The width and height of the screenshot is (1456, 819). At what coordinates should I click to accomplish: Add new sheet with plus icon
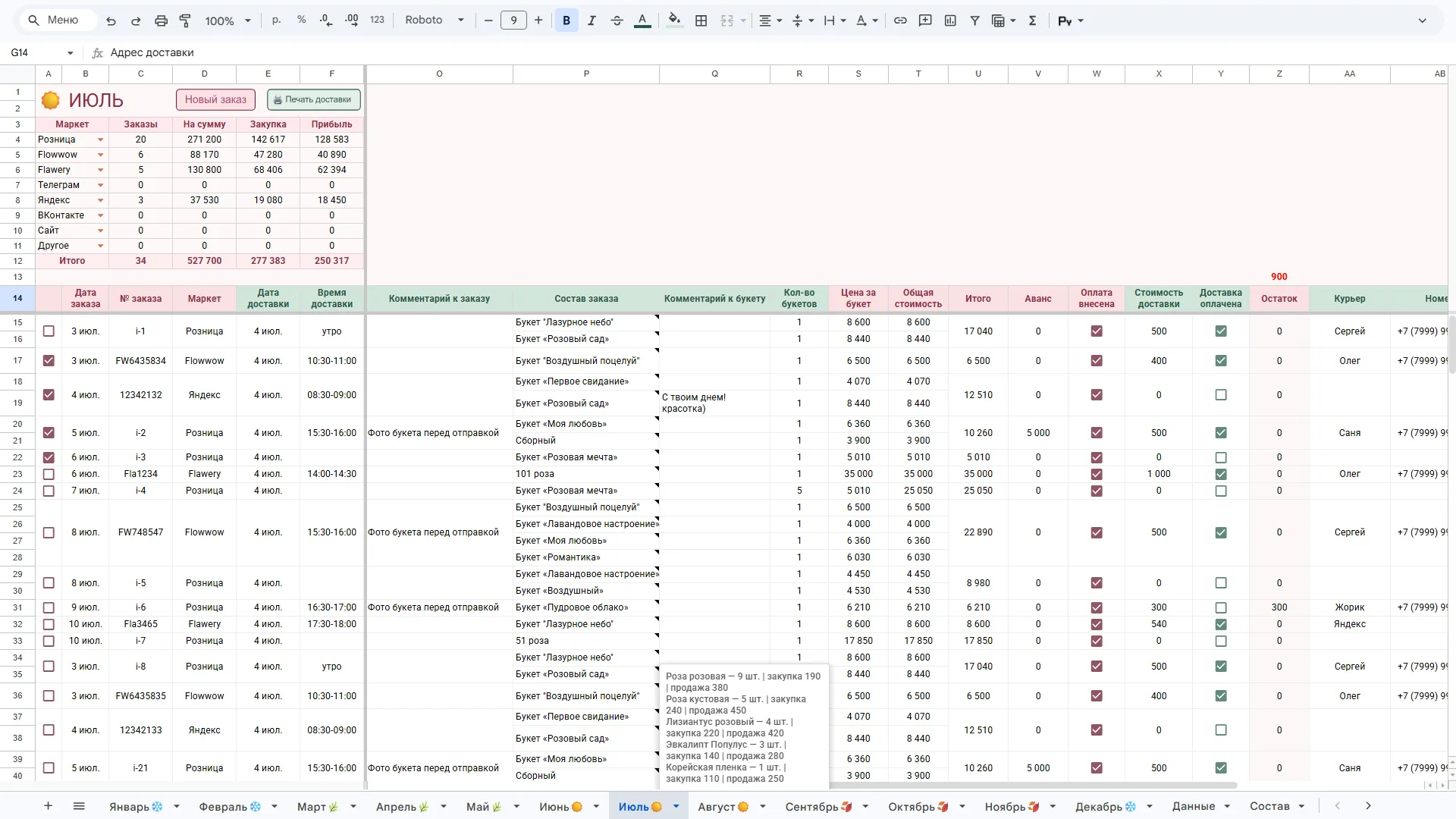pos(48,806)
